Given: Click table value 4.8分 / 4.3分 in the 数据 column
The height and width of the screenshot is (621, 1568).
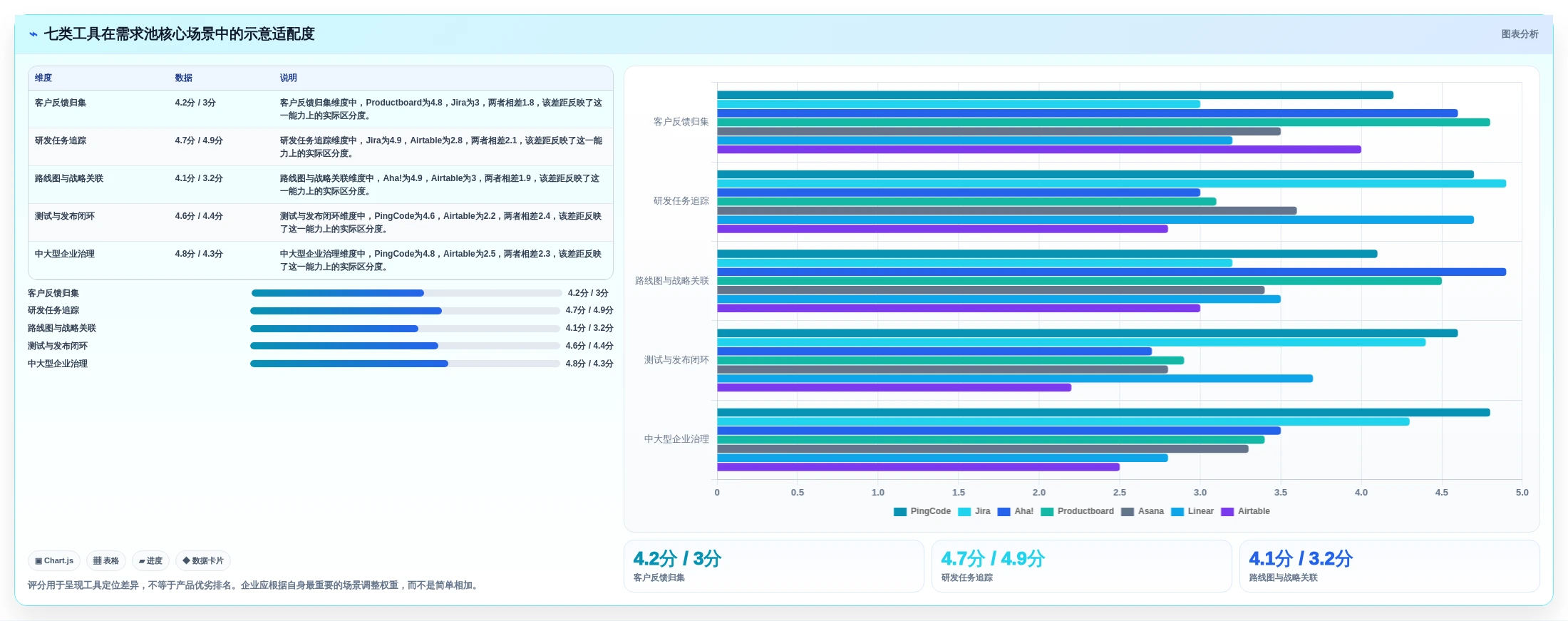Looking at the screenshot, I should 199,254.
